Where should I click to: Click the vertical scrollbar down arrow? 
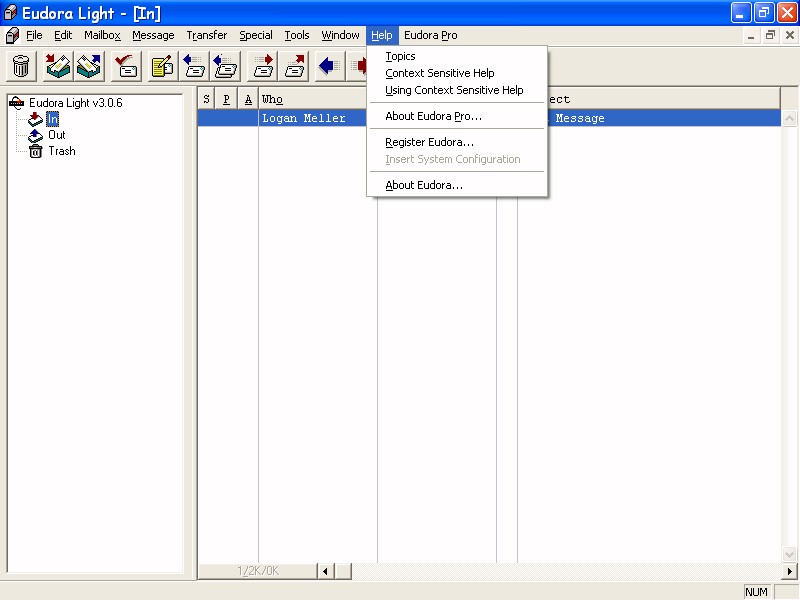pyautogui.click(x=789, y=554)
